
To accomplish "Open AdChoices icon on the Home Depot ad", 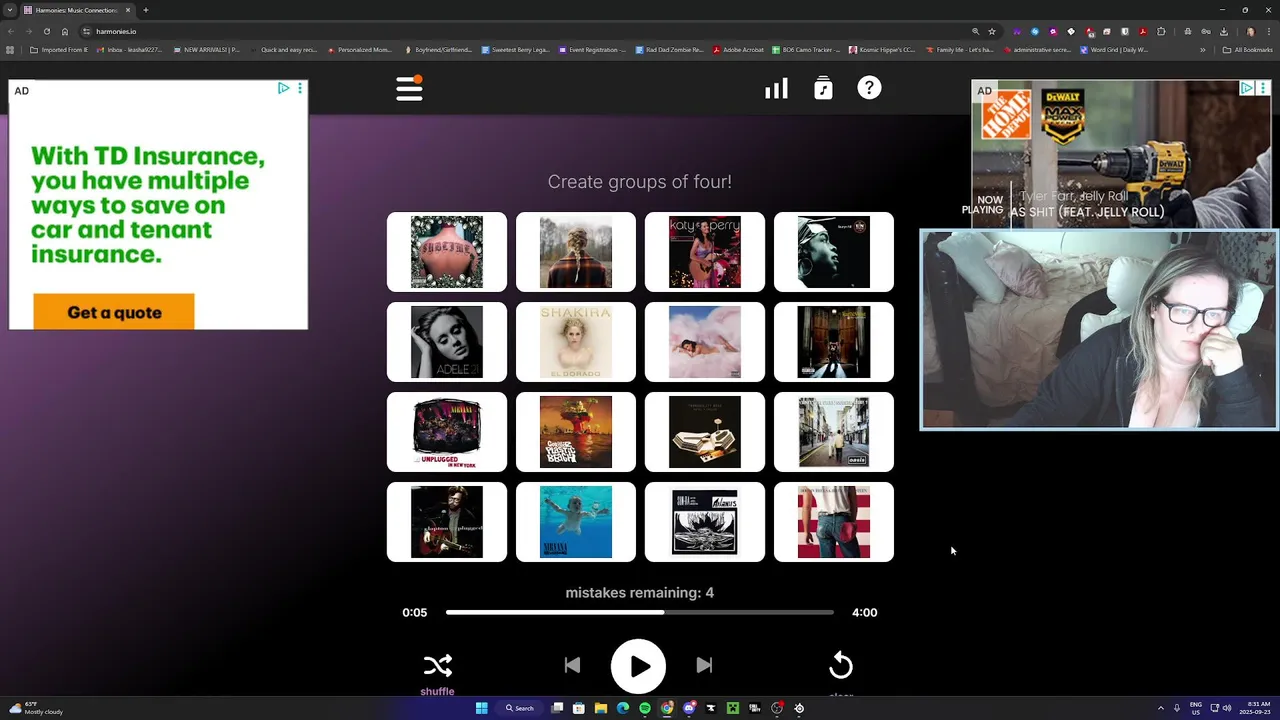I will (1247, 89).
